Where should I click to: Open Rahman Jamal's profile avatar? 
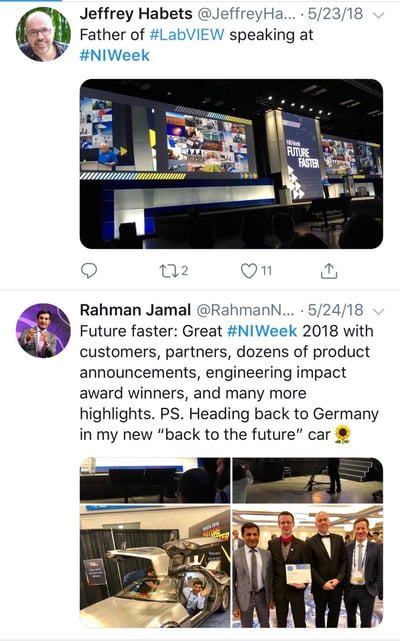(43, 330)
